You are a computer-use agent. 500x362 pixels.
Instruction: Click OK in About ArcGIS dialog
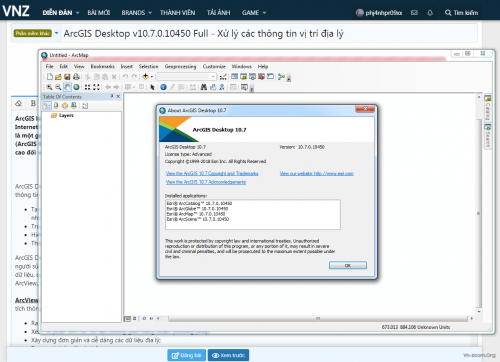tap(348, 265)
